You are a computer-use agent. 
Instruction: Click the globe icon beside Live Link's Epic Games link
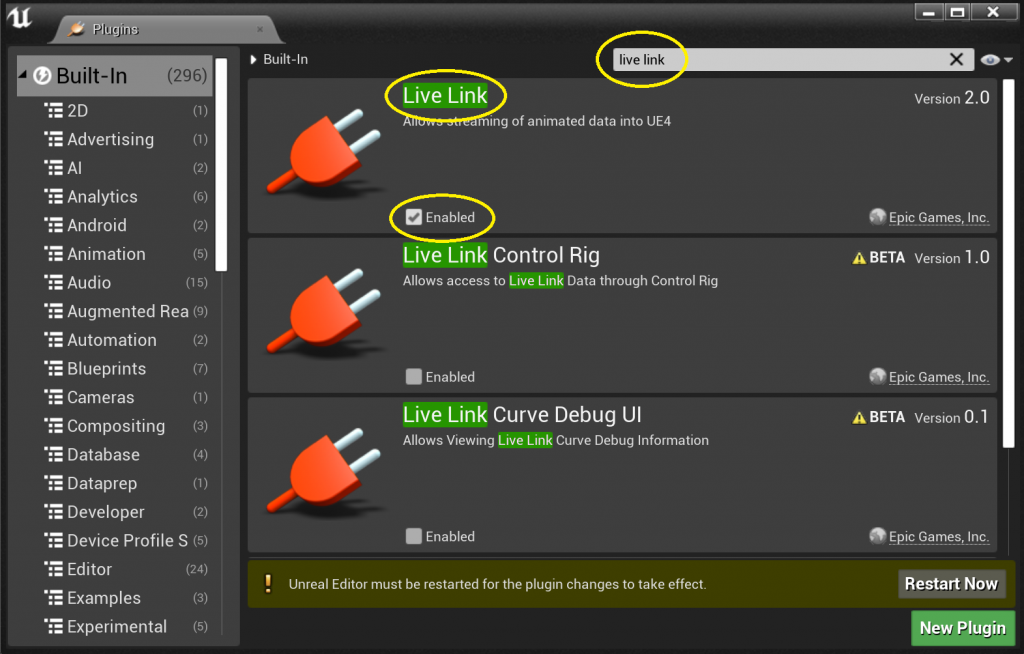click(877, 217)
